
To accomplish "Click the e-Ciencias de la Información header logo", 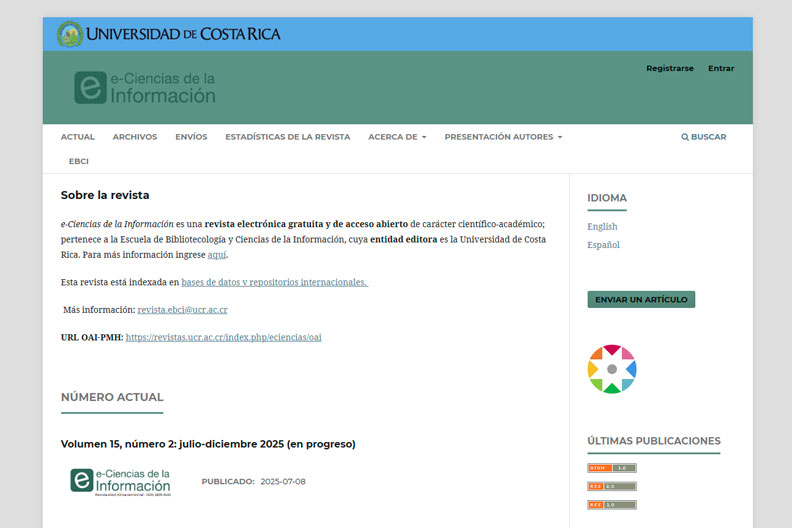I will (x=145, y=88).
